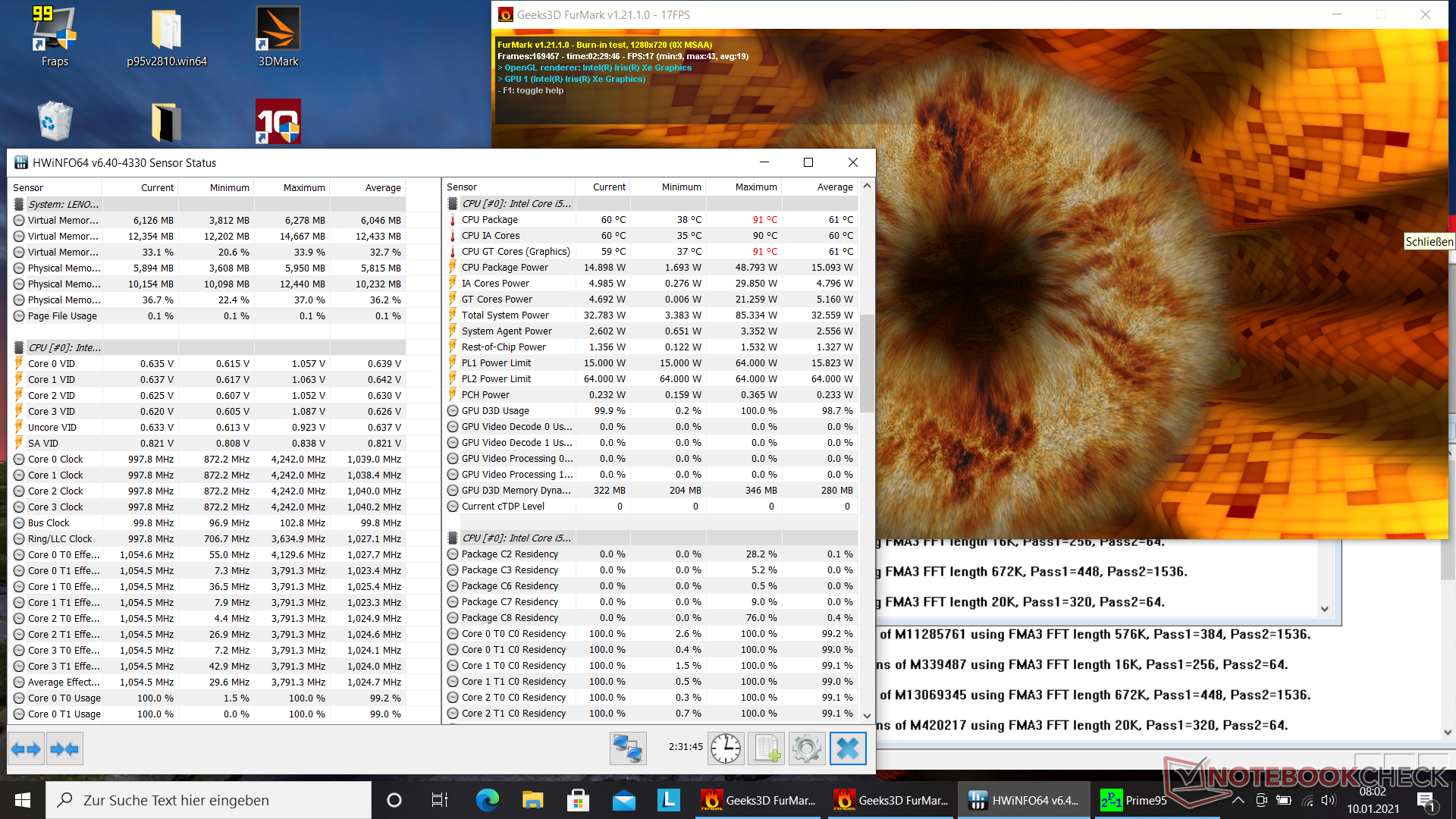Screen dimensions: 1456x819
Task: Reset sensor timer with clock icon
Action: pyautogui.click(x=726, y=748)
